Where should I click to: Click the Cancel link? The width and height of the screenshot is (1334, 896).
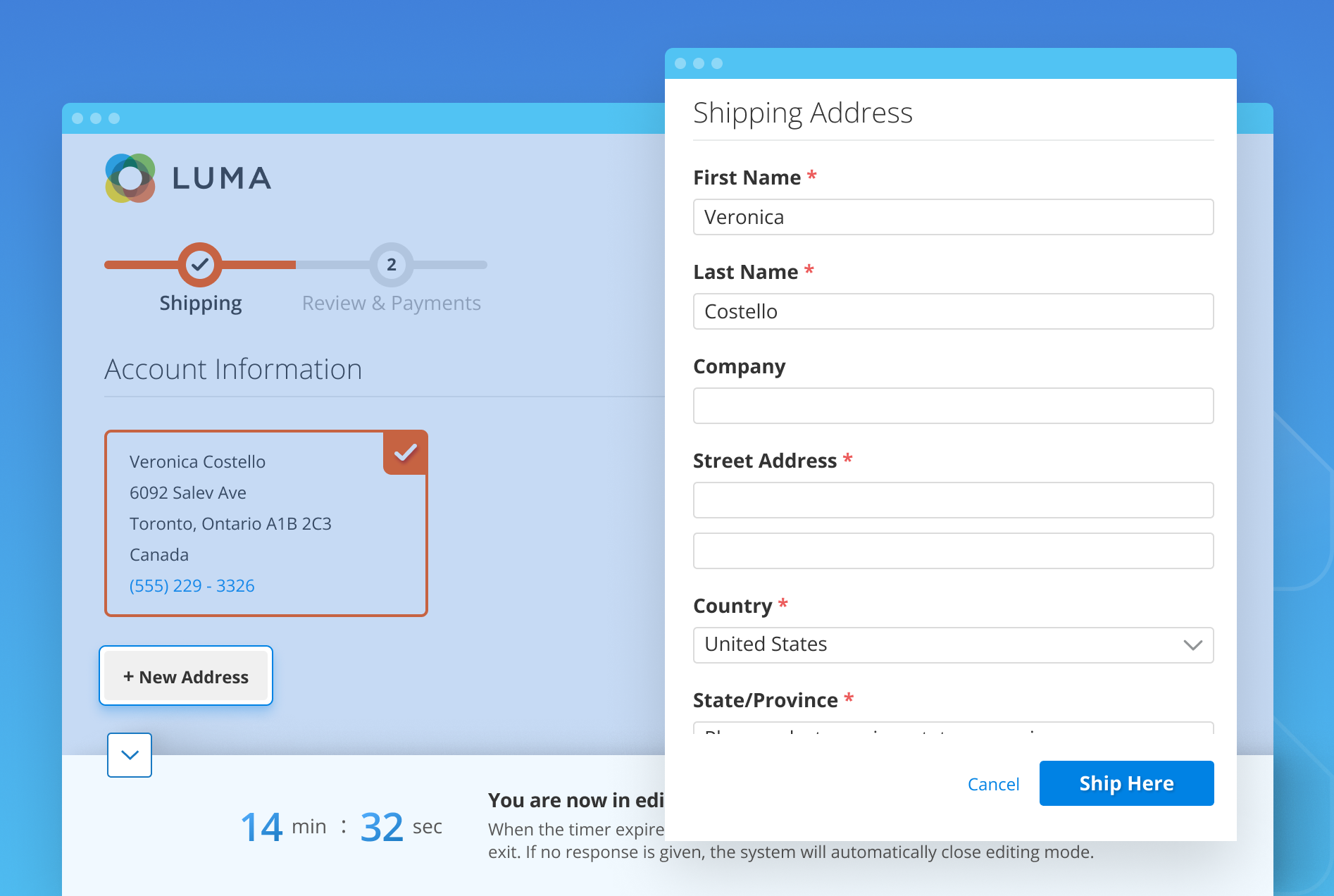coord(993,784)
